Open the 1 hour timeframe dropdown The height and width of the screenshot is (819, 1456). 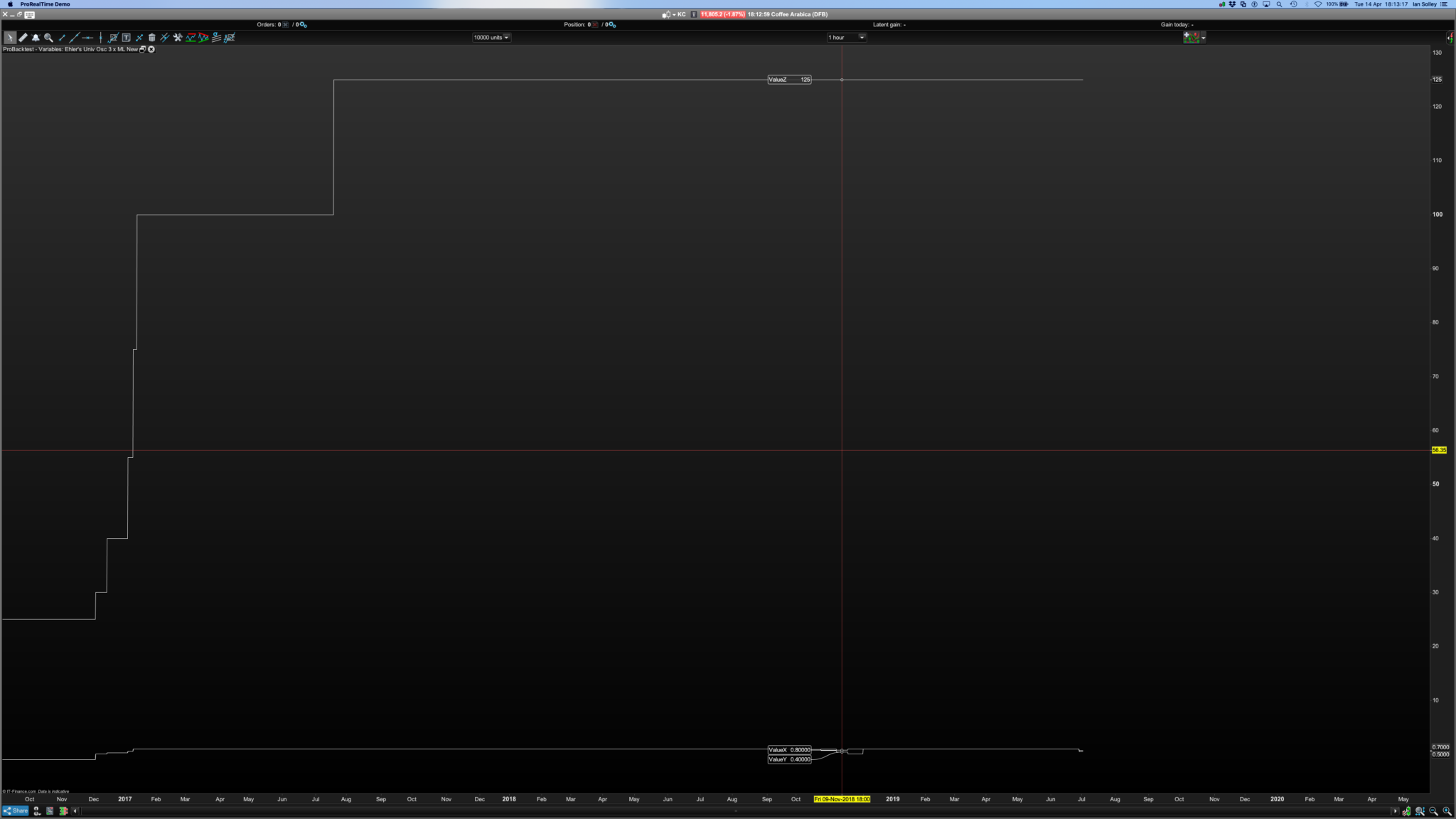pyautogui.click(x=846, y=38)
